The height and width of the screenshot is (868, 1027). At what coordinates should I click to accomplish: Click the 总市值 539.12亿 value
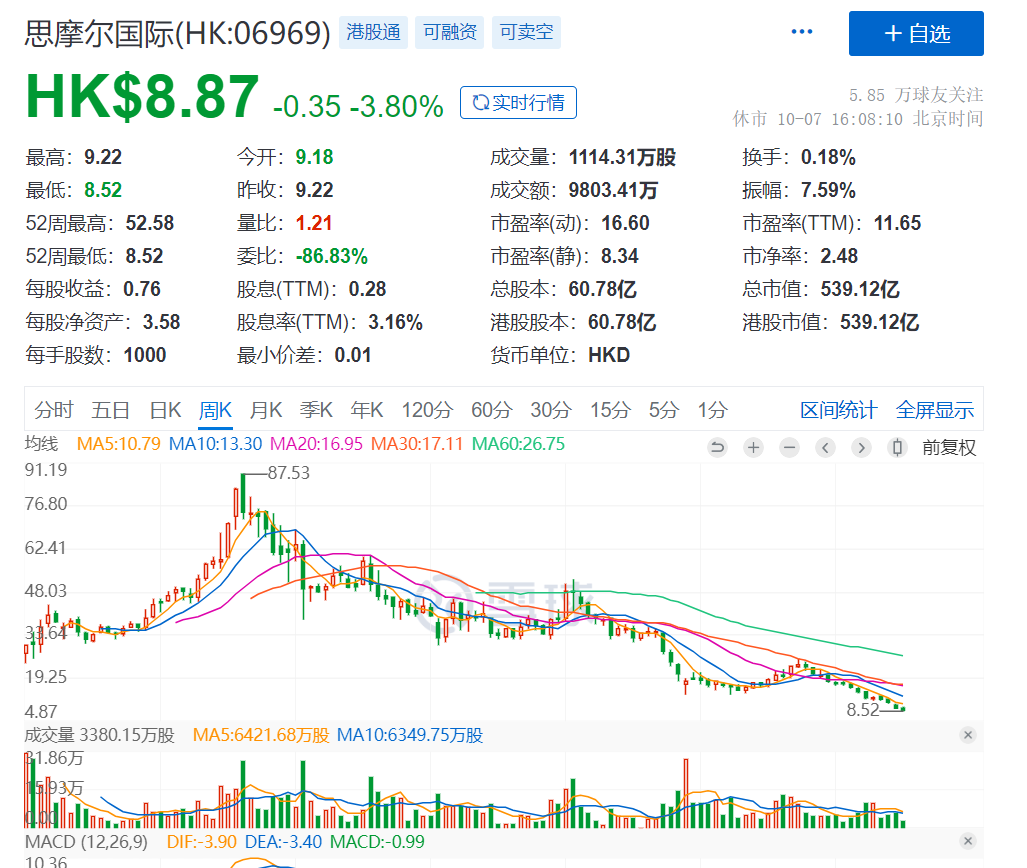pyautogui.click(x=859, y=289)
